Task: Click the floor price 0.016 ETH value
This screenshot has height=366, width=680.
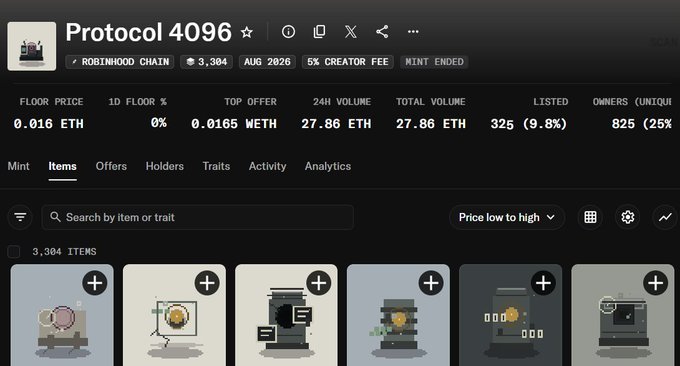Action: (x=49, y=124)
